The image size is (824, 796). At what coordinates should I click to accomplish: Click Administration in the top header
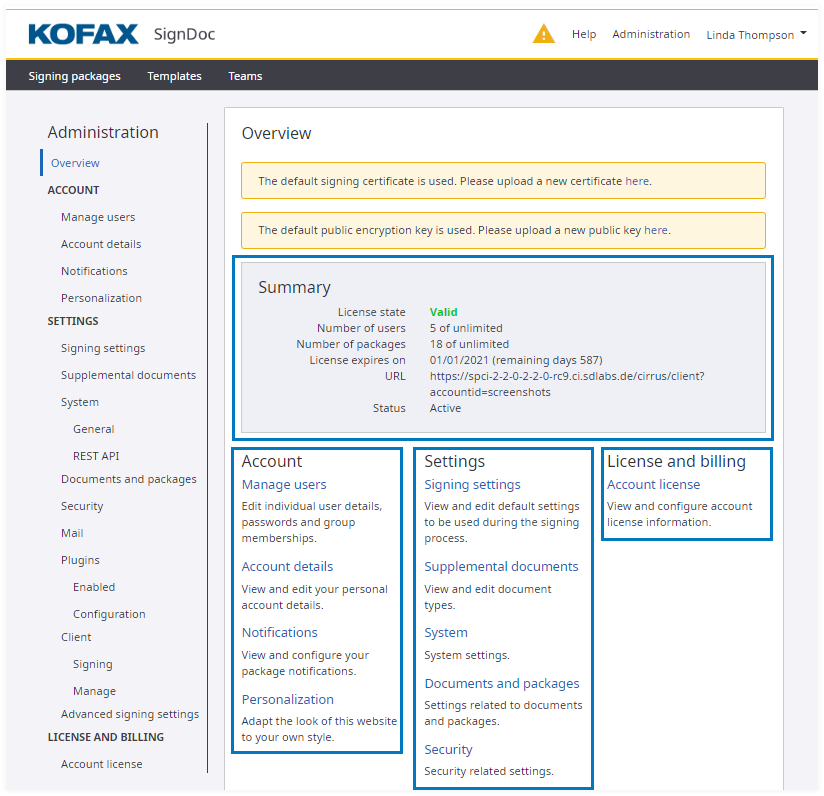pos(651,34)
